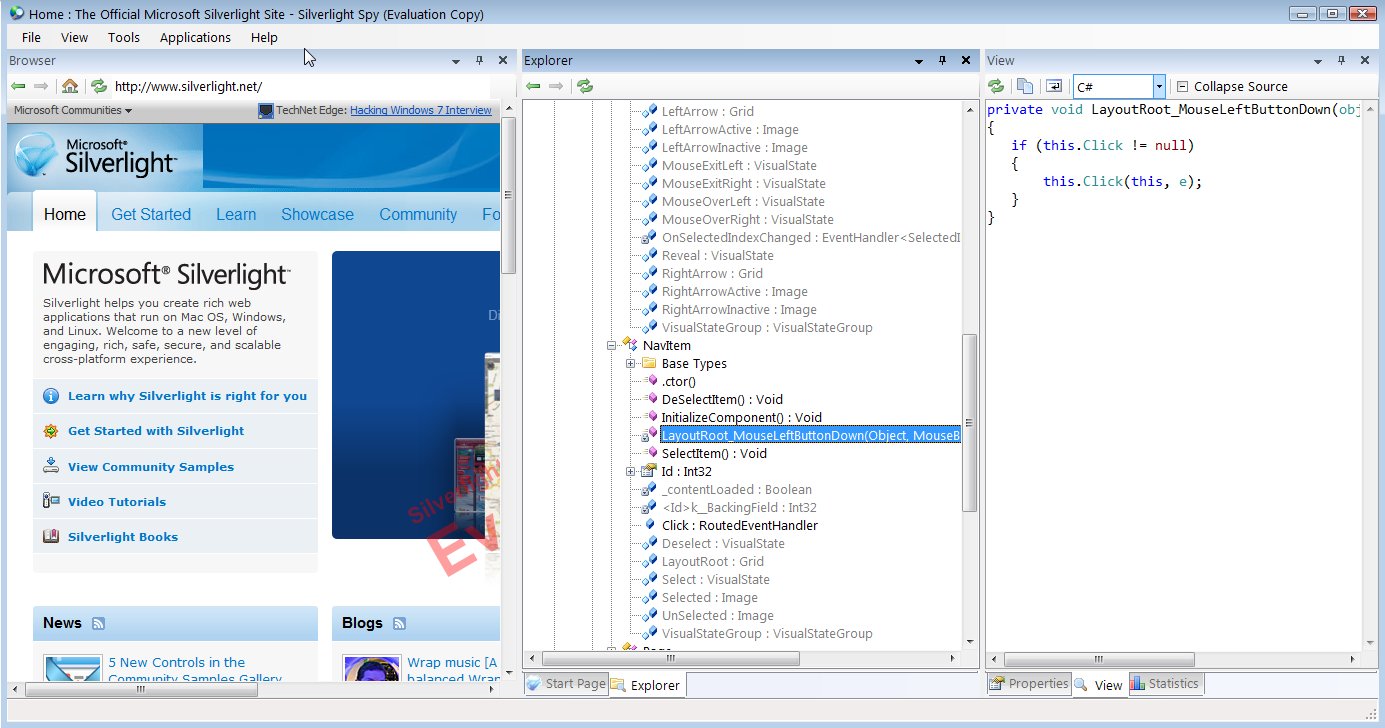Click the TechNet Edge monitor icon
The height and width of the screenshot is (728, 1385).
tap(265, 111)
